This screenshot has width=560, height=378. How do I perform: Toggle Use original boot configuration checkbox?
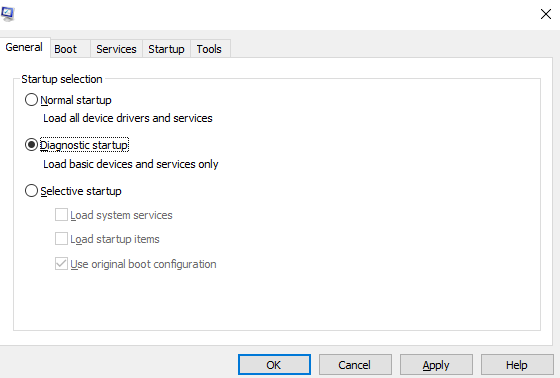click(61, 264)
